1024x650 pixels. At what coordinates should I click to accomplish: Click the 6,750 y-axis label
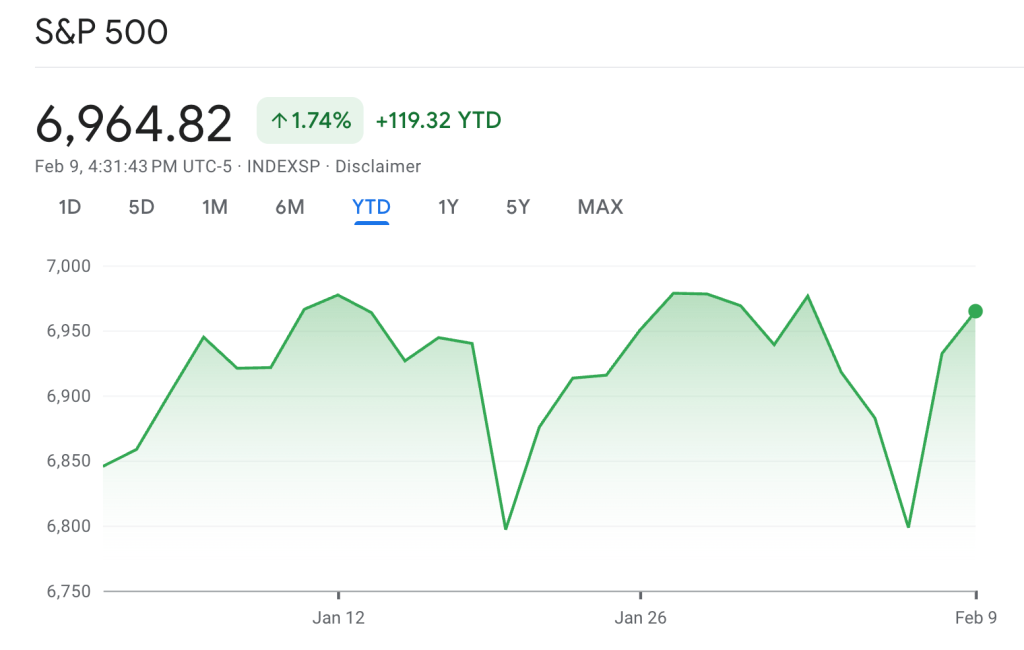point(69,591)
